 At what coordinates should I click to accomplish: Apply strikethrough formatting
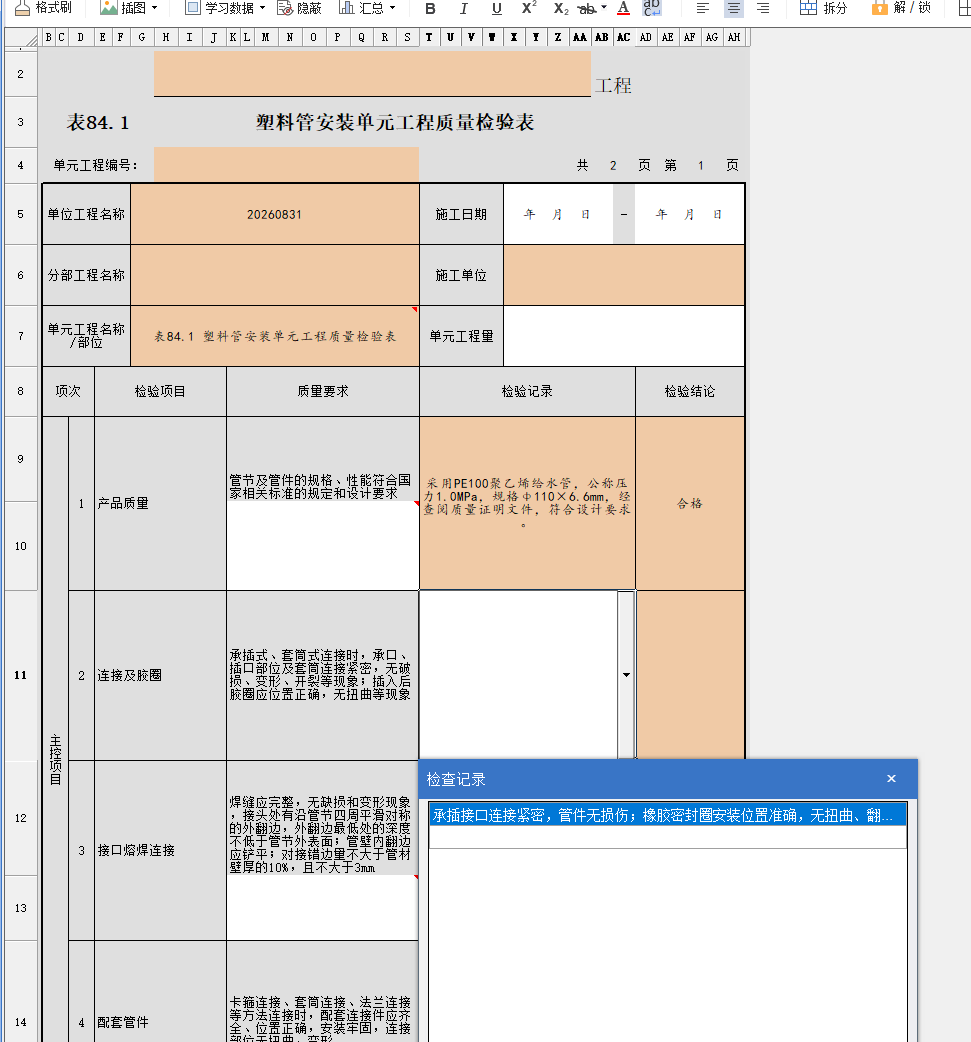click(x=586, y=9)
